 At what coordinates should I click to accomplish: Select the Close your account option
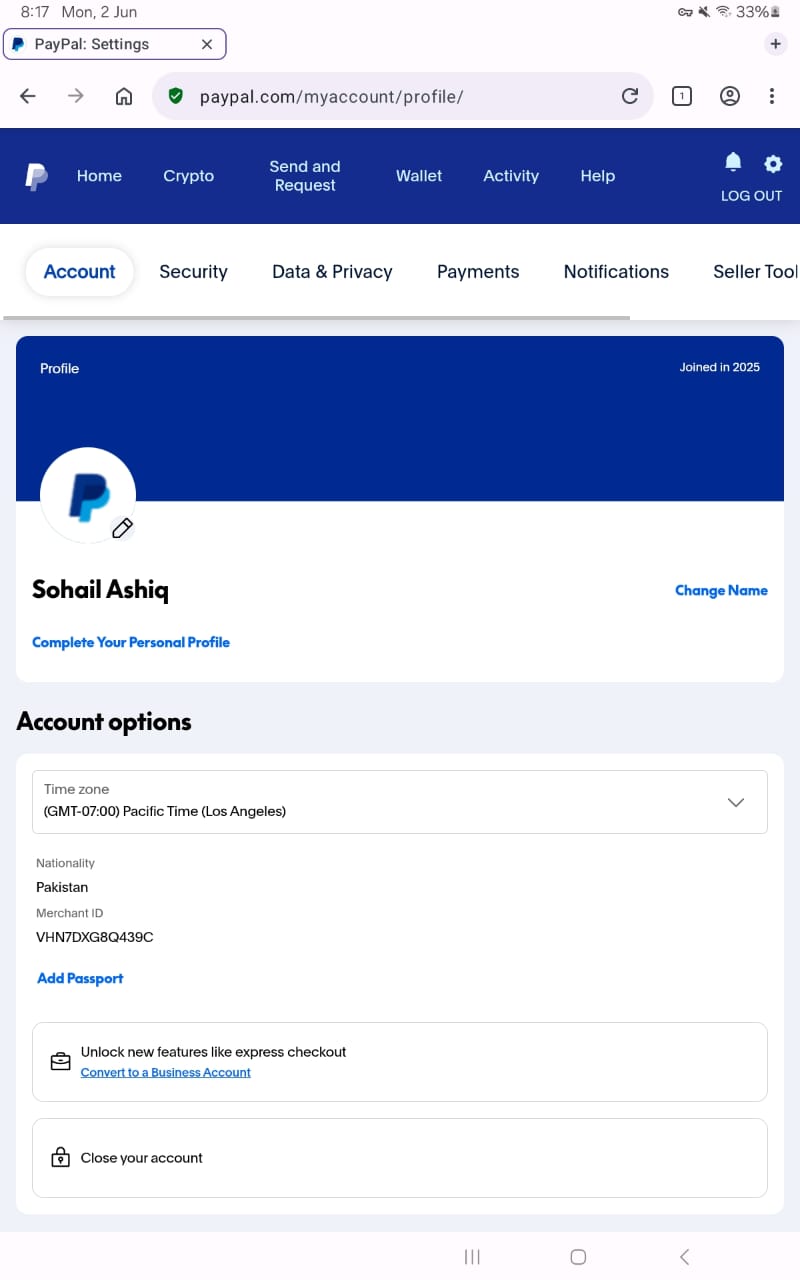pyautogui.click(x=142, y=1158)
